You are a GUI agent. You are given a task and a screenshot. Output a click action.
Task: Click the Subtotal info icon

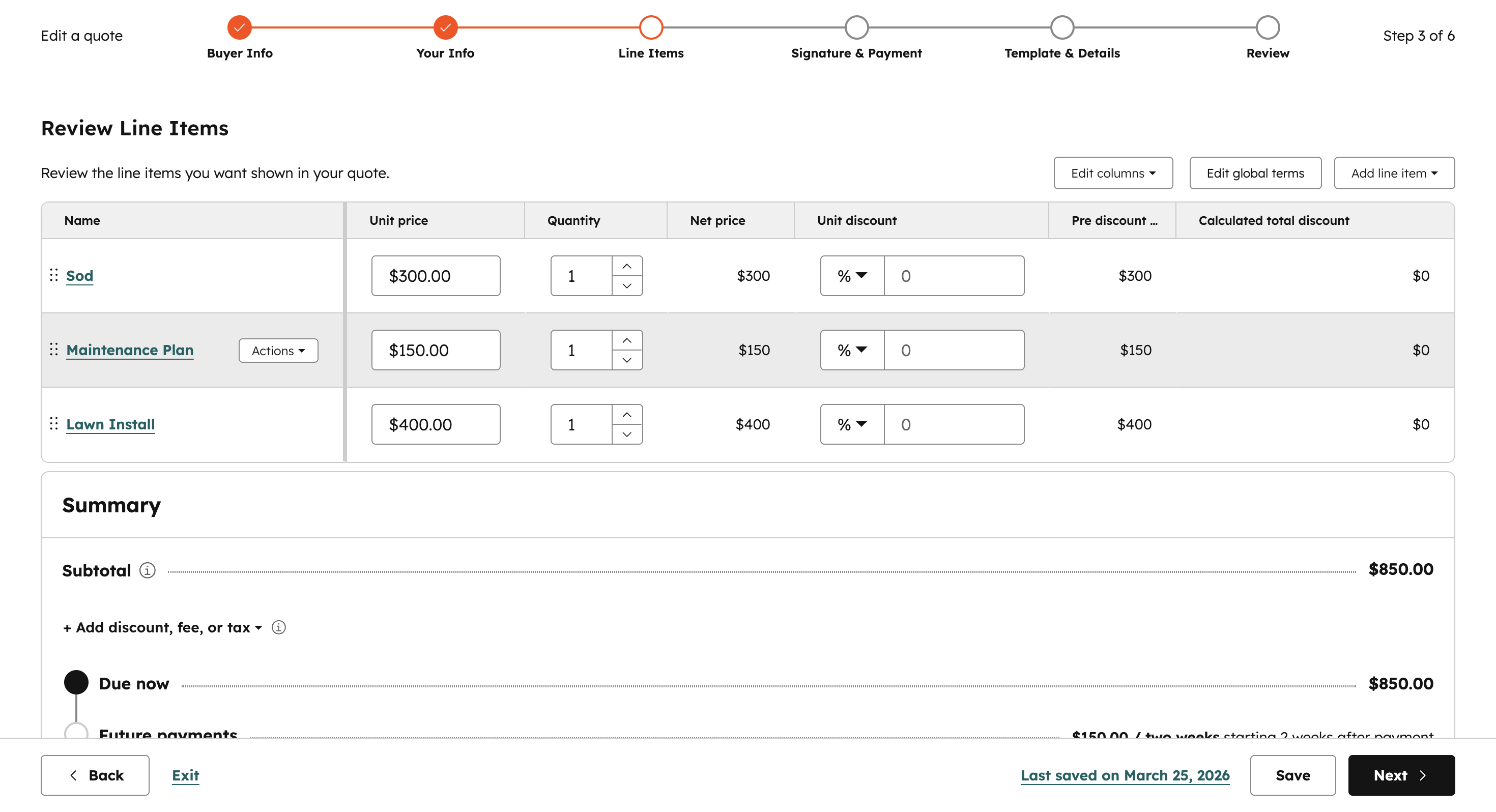[x=148, y=570]
